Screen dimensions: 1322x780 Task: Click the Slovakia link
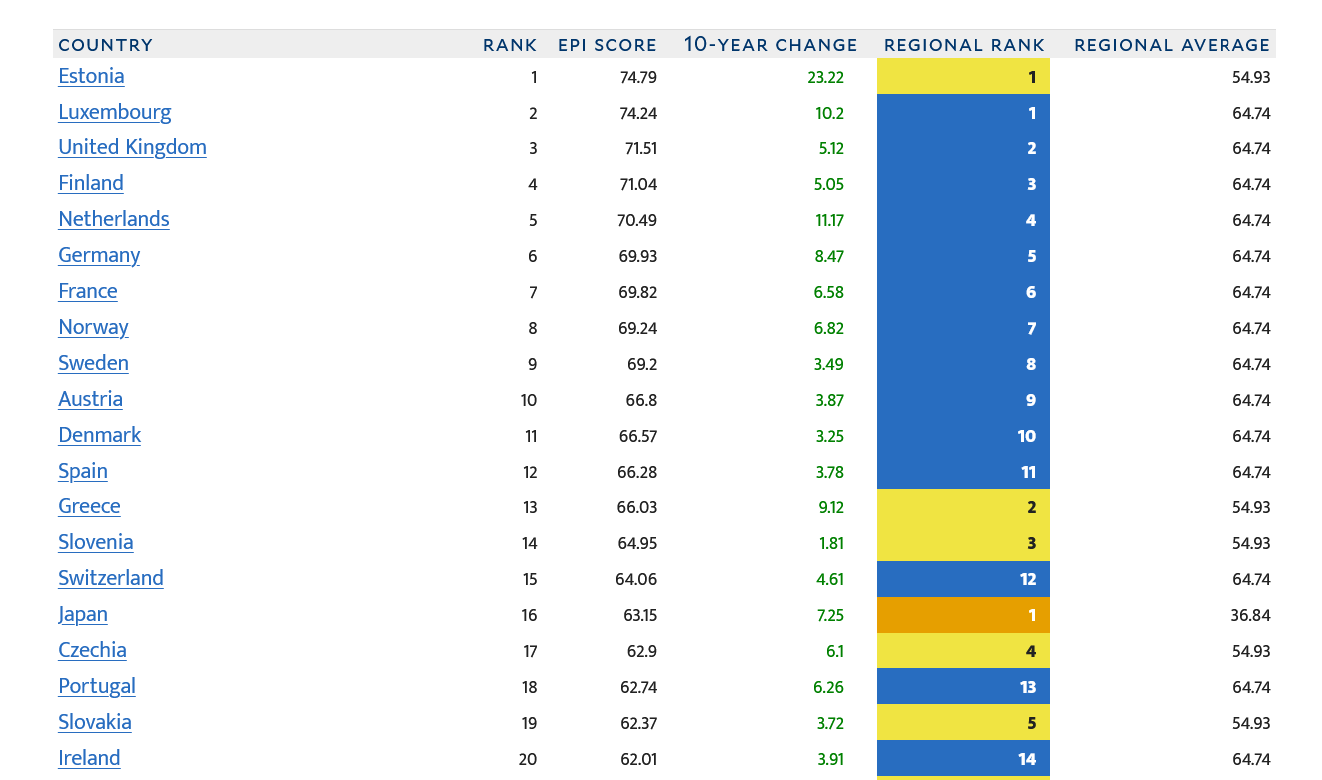click(95, 723)
